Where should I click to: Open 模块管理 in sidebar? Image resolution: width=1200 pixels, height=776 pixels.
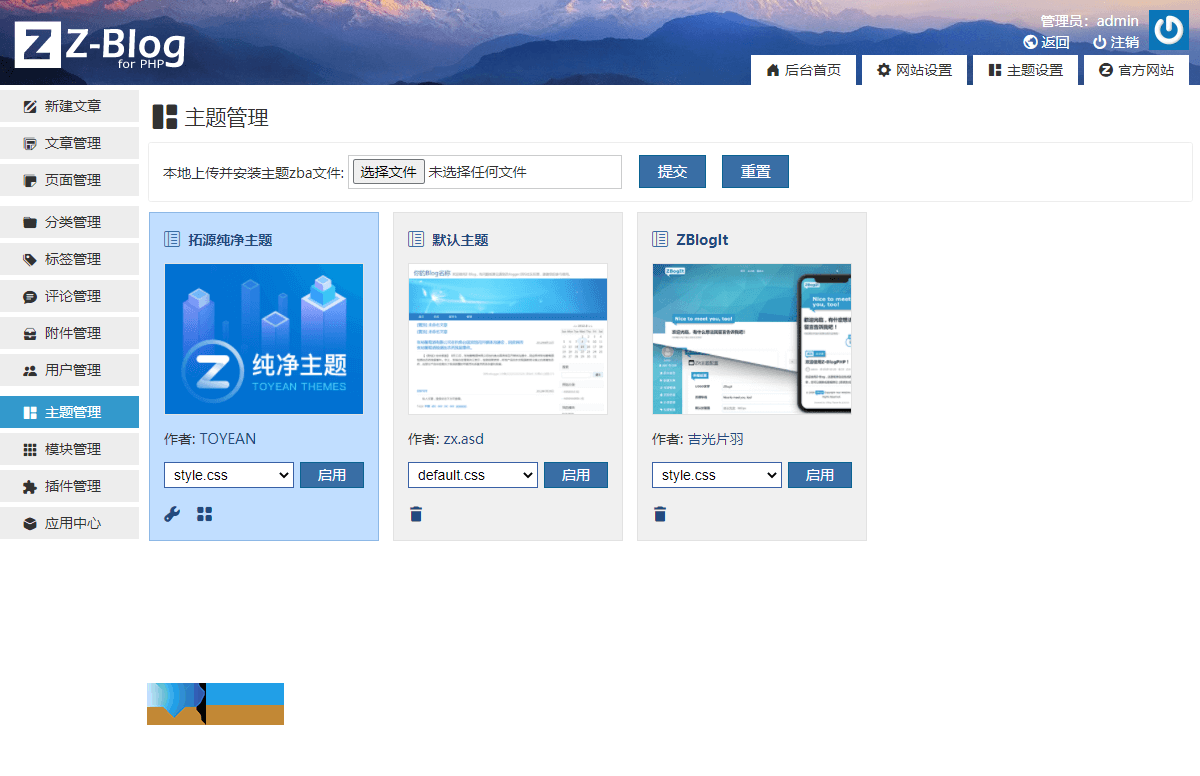[x=69, y=449]
